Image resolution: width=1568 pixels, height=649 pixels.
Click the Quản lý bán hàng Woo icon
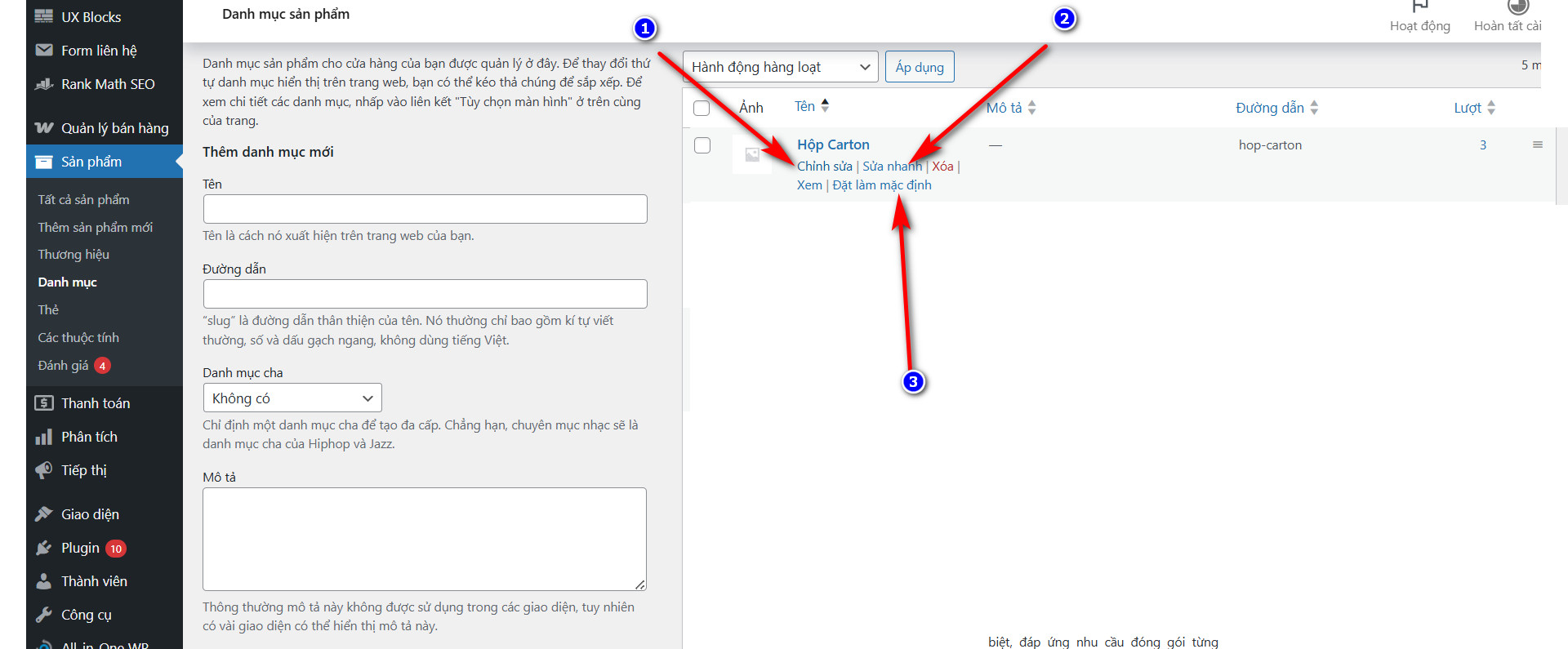(x=44, y=128)
